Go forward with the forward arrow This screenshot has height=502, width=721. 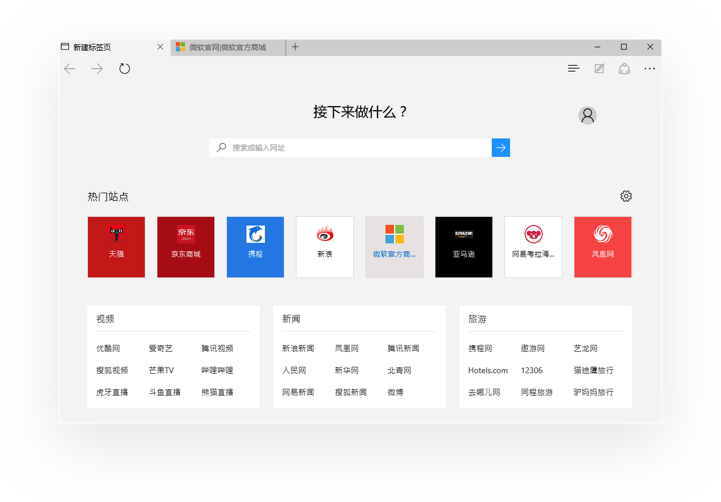point(97,69)
